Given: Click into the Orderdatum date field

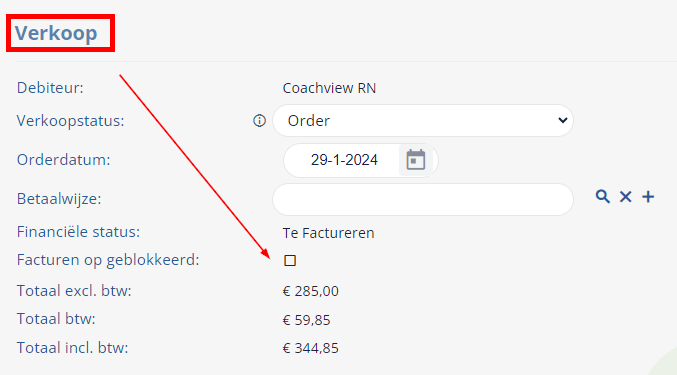Looking at the screenshot, I should [x=344, y=160].
